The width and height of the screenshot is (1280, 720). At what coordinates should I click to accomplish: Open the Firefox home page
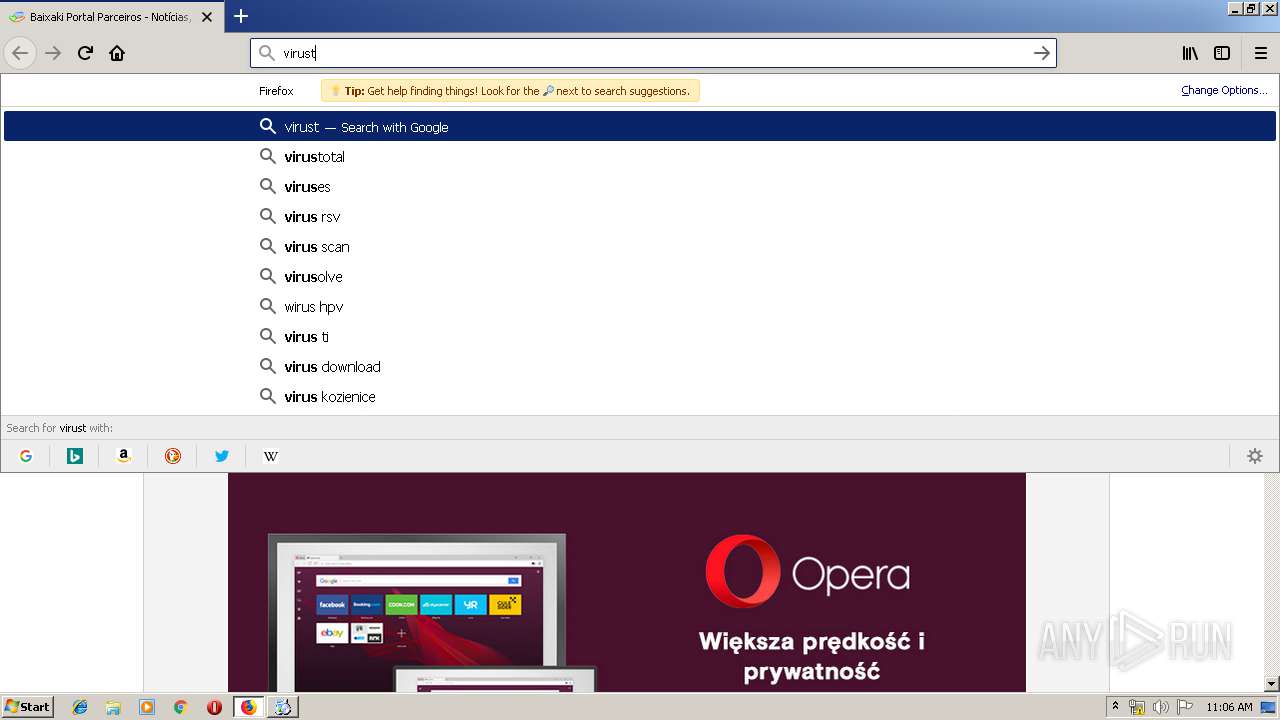tap(117, 53)
